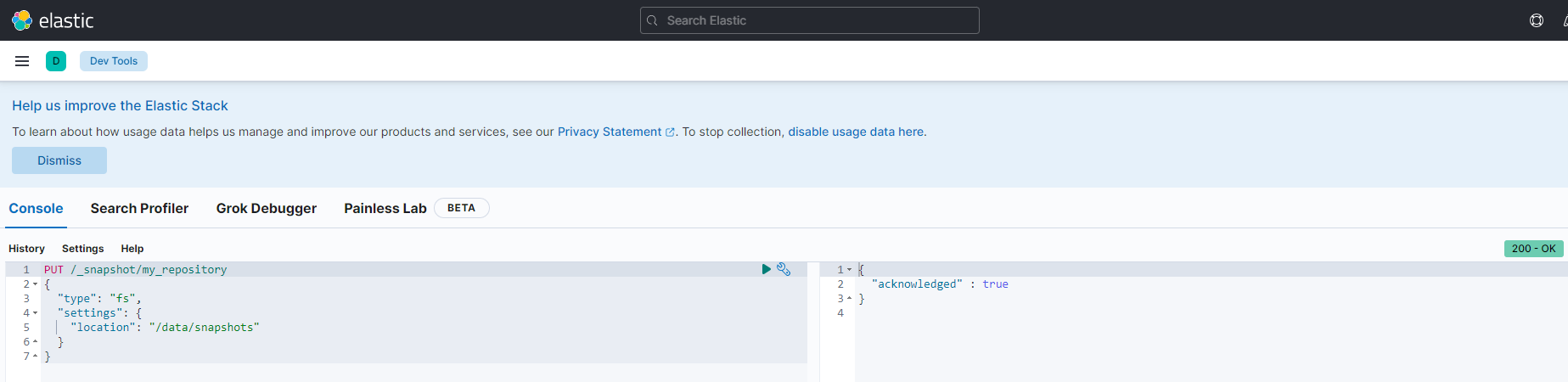This screenshot has width=1568, height=382.
Task: Toggle the fold arrow at response line 3
Action: pyautogui.click(x=849, y=299)
